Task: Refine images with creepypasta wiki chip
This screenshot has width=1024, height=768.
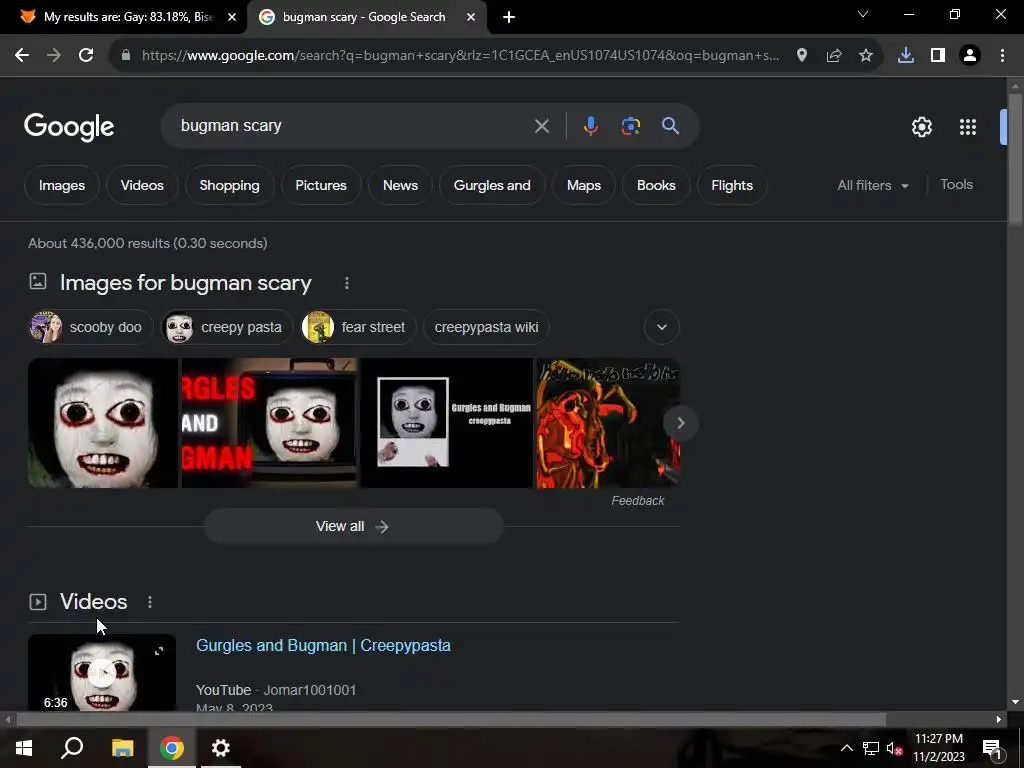Action: (487, 327)
